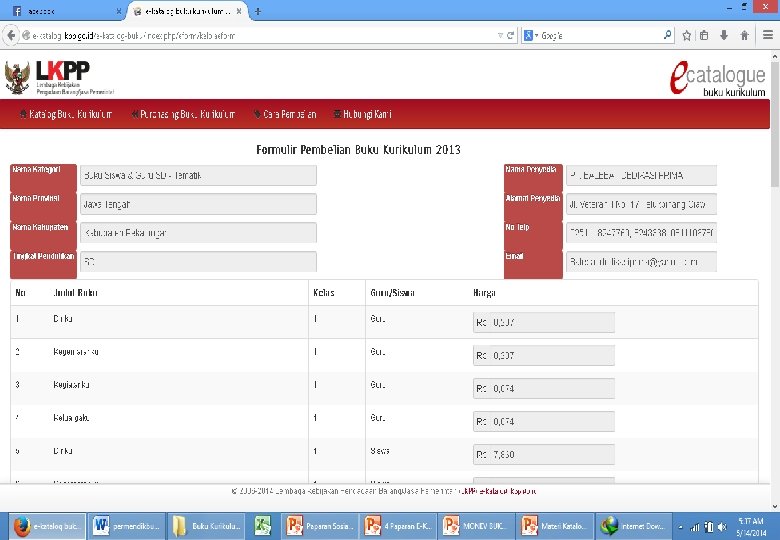Screen dimensions: 780x540
Task: Click the scrollbar down arrow
Action: pyautogui.click(x=775, y=507)
